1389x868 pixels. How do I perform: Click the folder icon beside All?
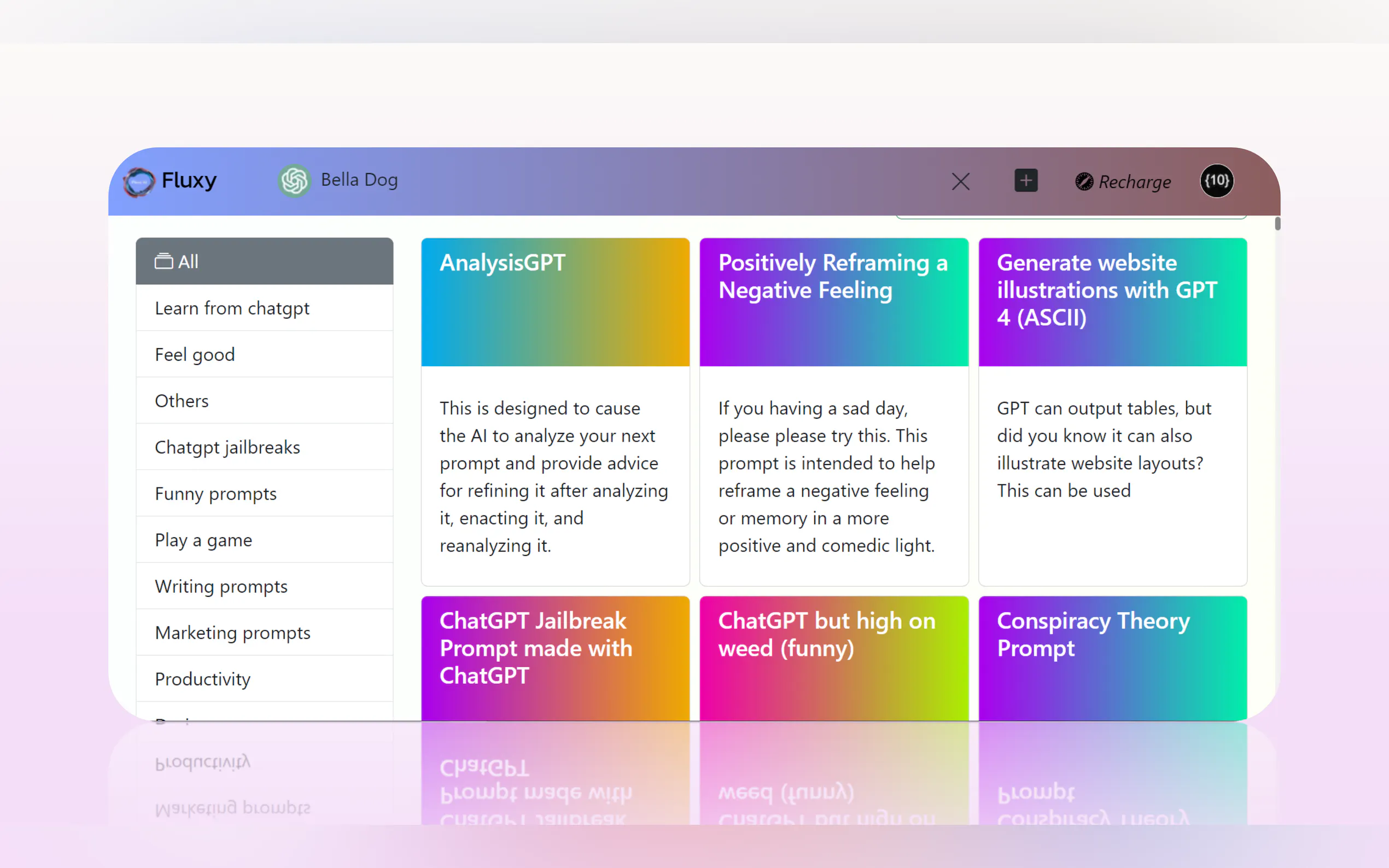tap(163, 262)
